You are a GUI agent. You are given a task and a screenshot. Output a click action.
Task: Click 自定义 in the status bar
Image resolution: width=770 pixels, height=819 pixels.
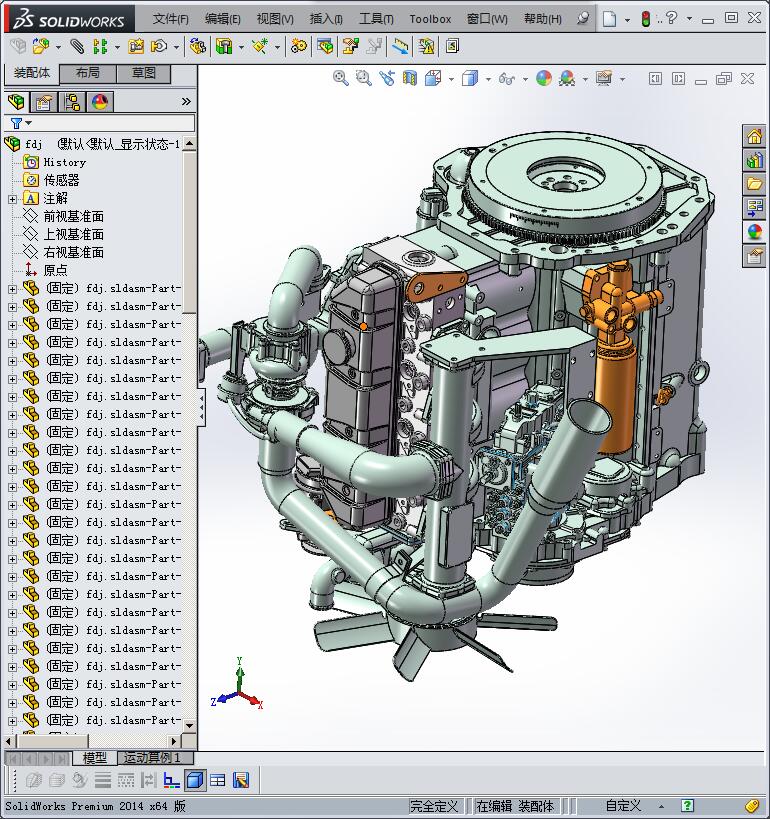[x=623, y=806]
